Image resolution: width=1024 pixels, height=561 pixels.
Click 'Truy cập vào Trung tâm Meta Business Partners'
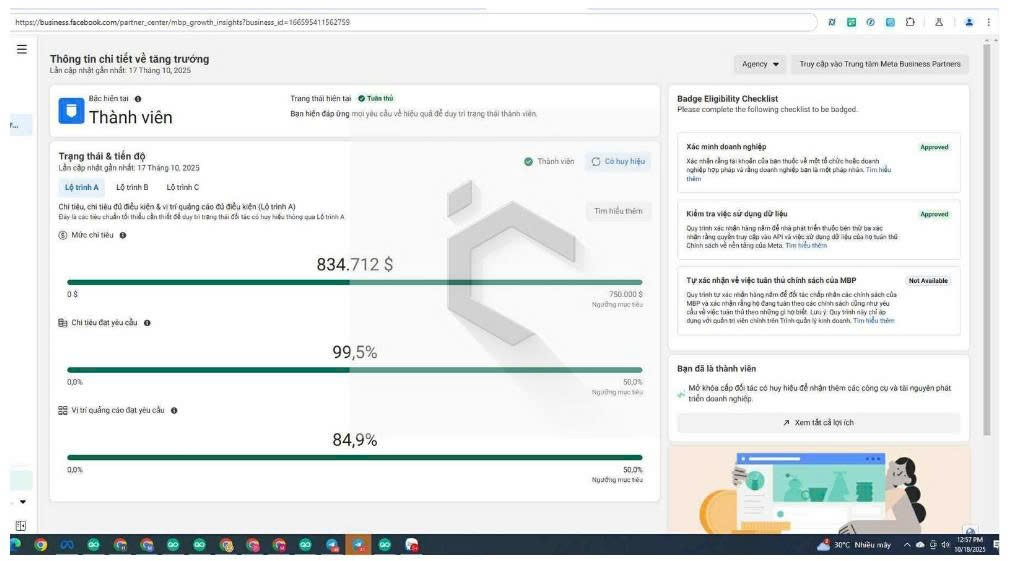pos(880,64)
